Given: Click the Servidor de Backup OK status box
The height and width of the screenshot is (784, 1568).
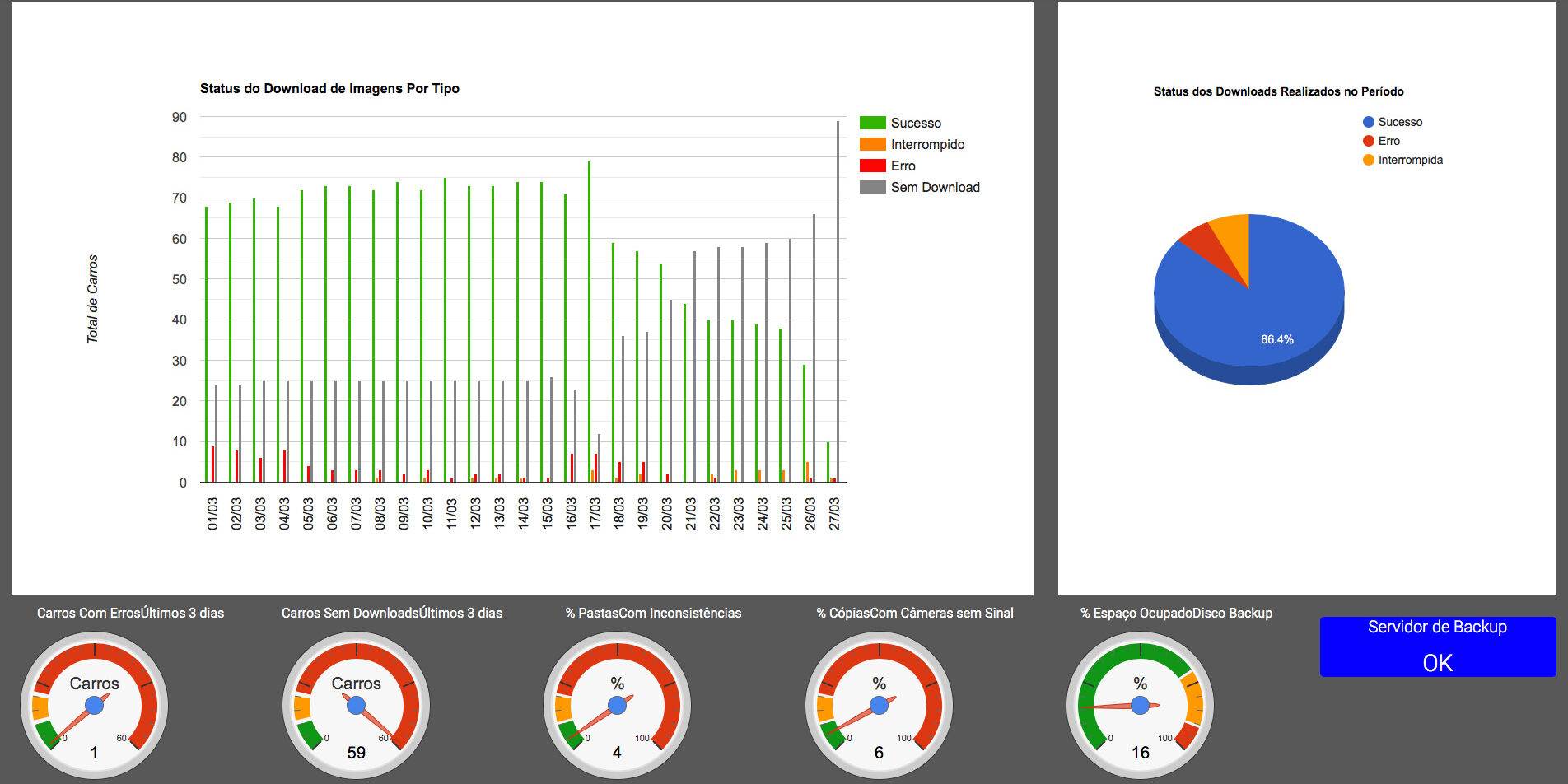Looking at the screenshot, I should pyautogui.click(x=1438, y=646).
